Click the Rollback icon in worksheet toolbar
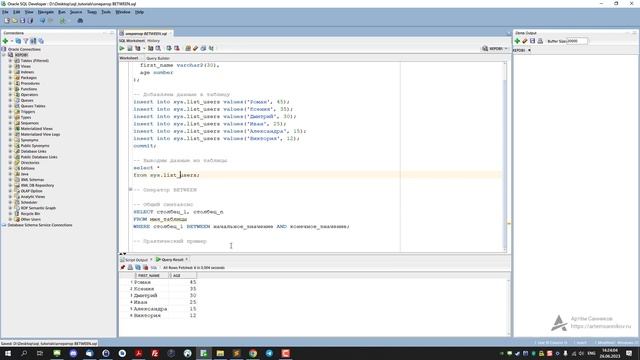This screenshot has width=640, height=360. [x=177, y=48]
